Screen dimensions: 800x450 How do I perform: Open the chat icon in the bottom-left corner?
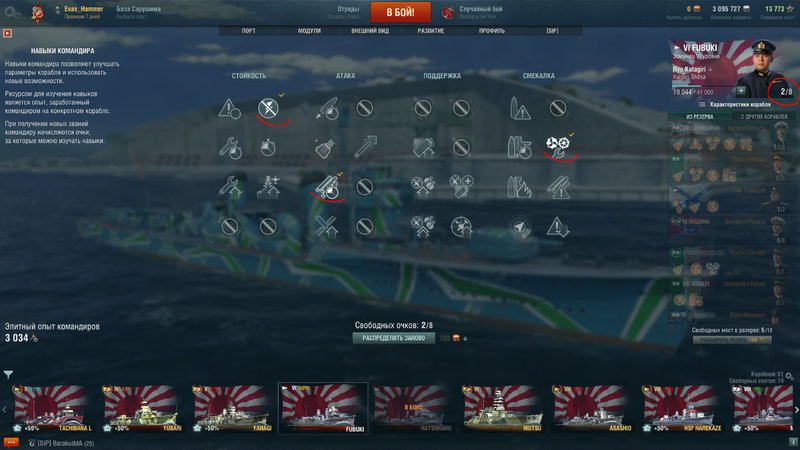coord(11,442)
